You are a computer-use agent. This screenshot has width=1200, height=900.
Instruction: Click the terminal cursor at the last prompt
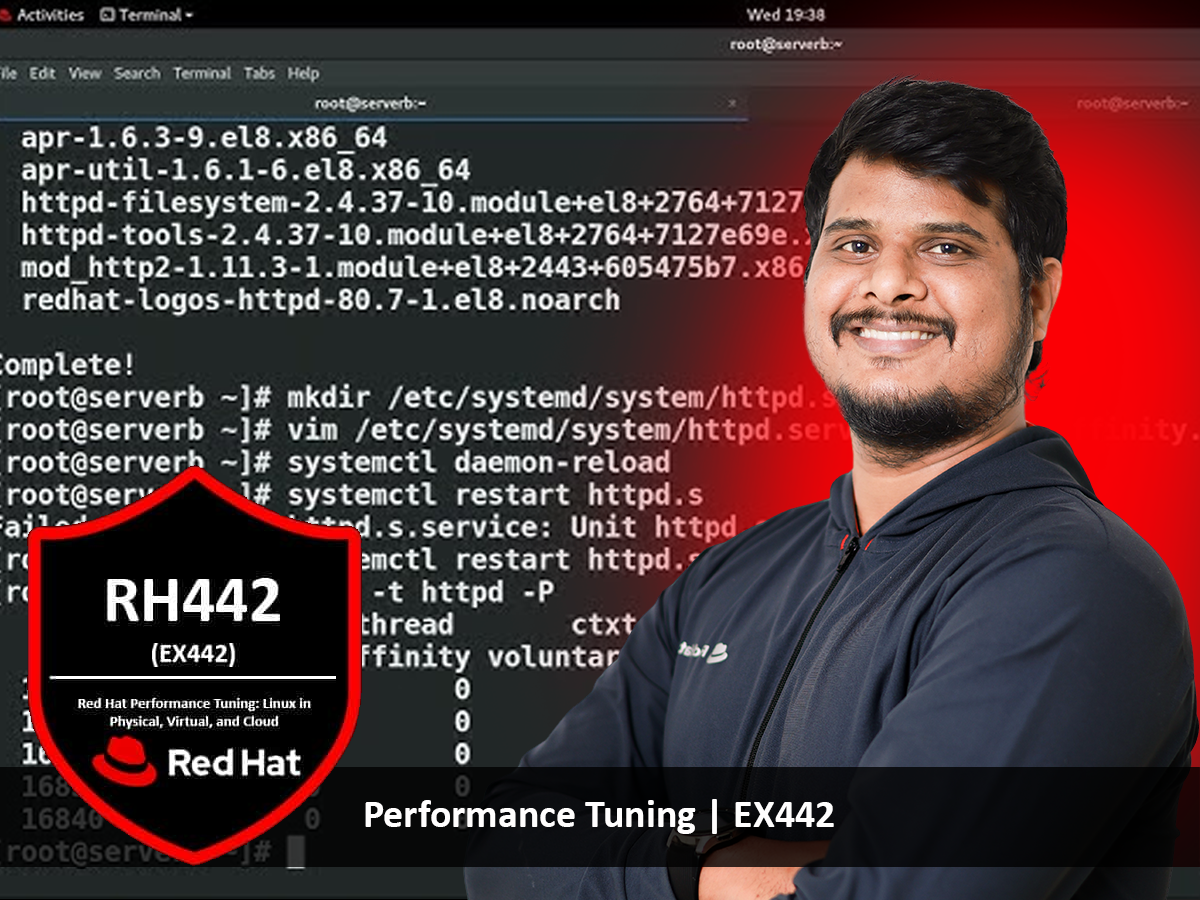pos(295,852)
